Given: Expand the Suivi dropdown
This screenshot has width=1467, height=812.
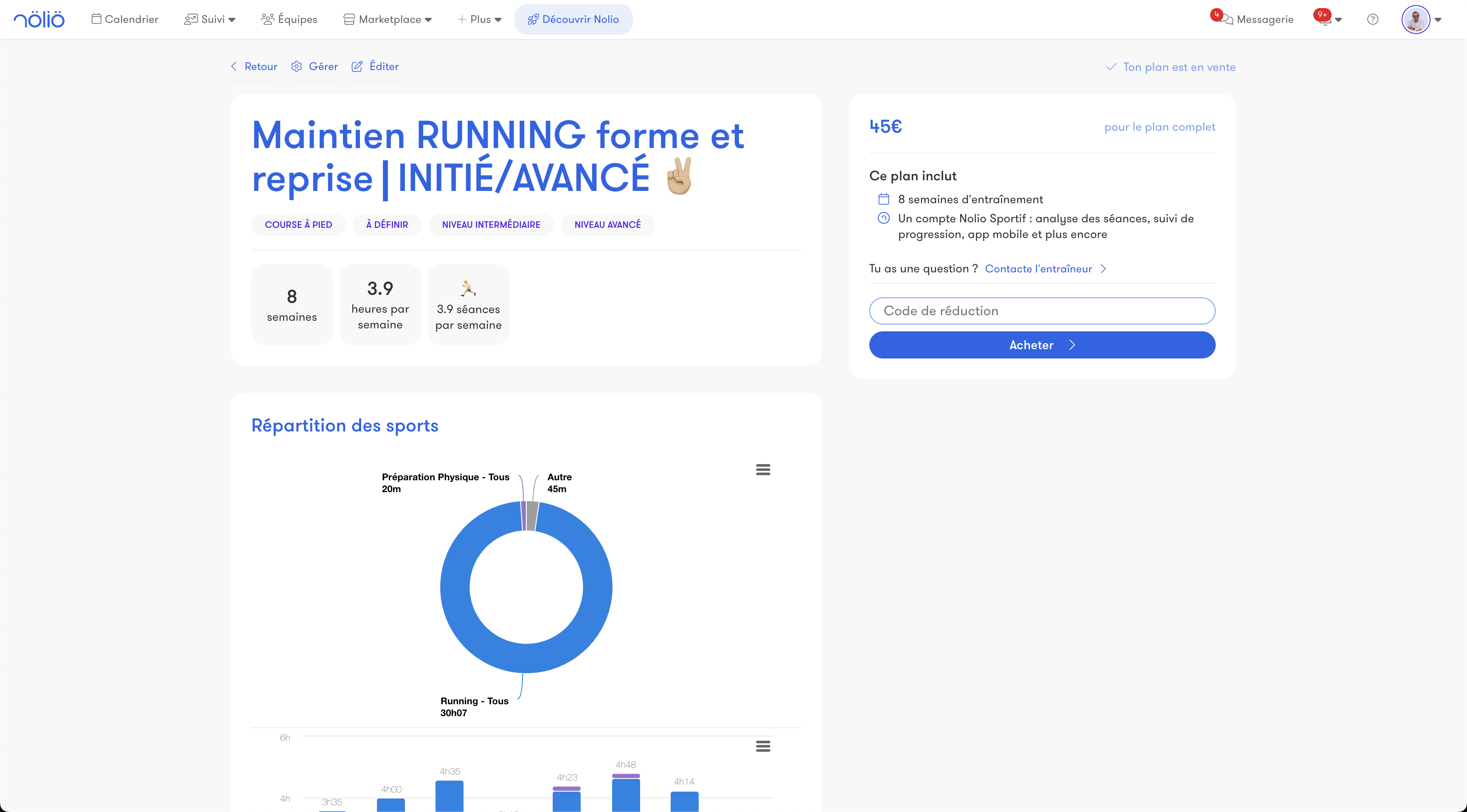Looking at the screenshot, I should pyautogui.click(x=209, y=19).
